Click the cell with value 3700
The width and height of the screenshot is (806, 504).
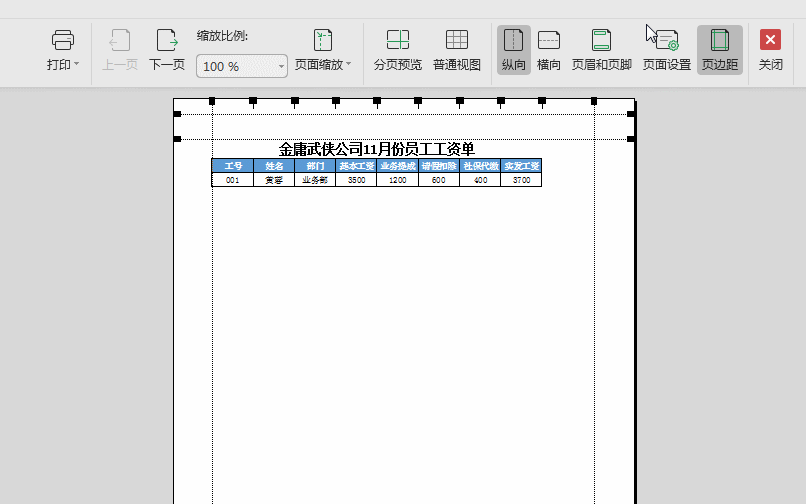click(521, 179)
